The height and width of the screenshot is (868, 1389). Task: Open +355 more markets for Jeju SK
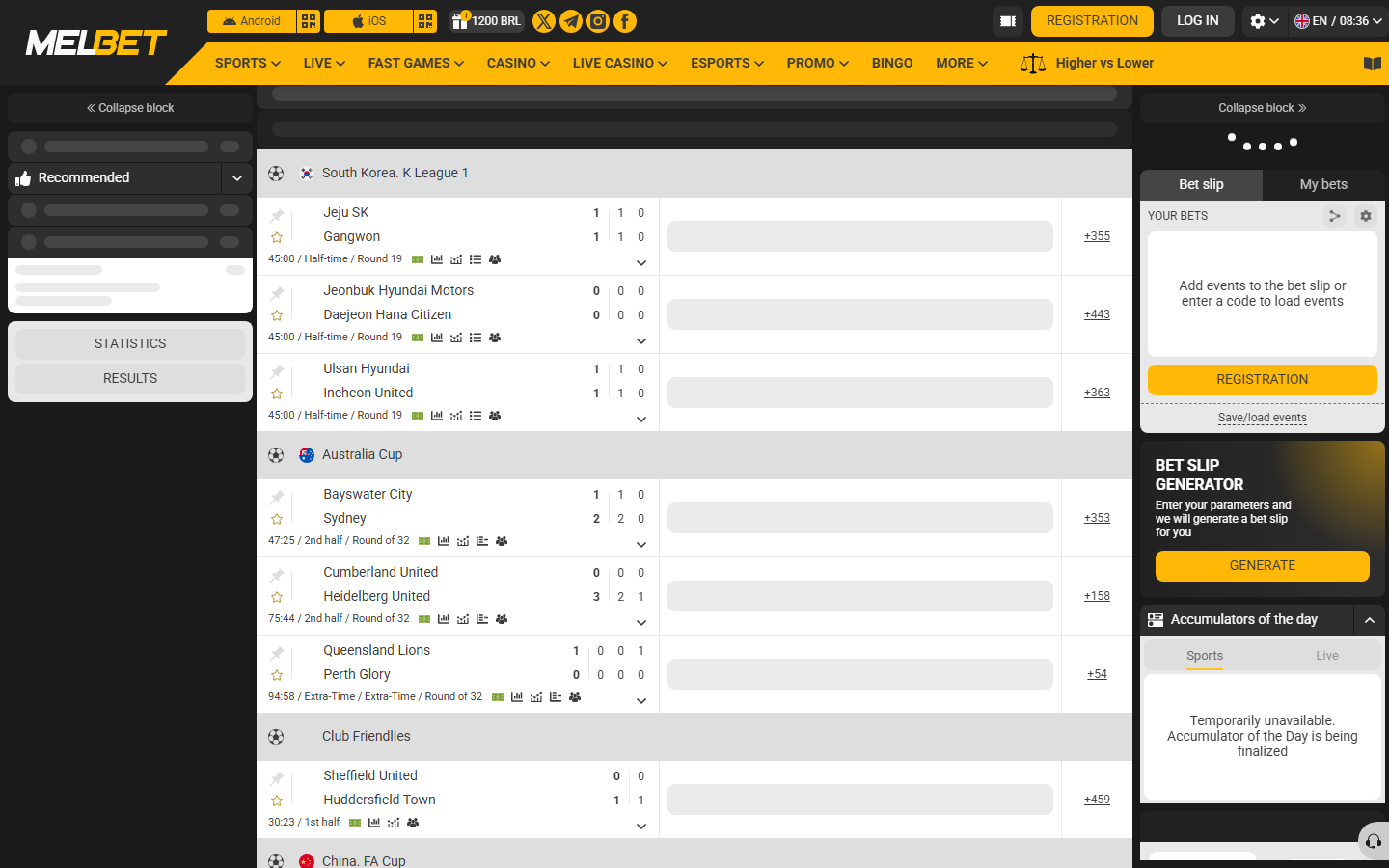(x=1097, y=236)
